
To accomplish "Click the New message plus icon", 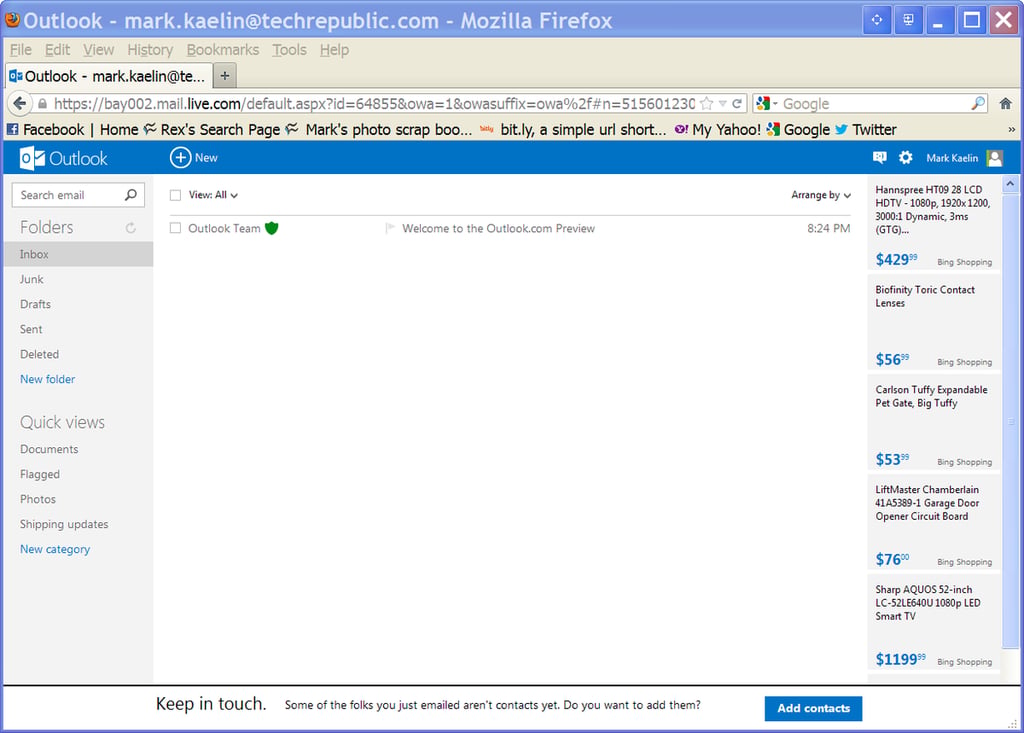I will [180, 157].
